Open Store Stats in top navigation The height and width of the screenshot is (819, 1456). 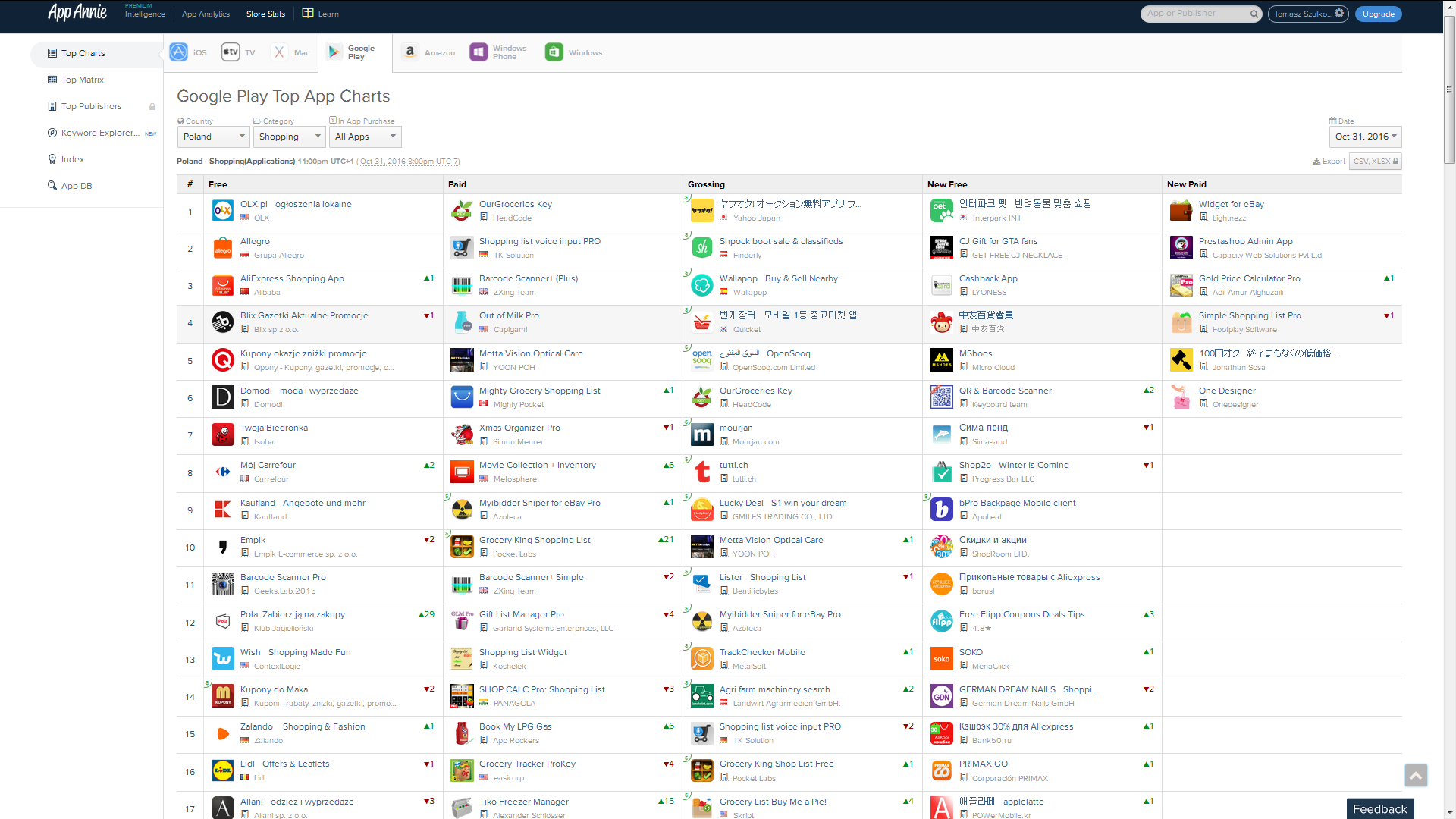(265, 14)
